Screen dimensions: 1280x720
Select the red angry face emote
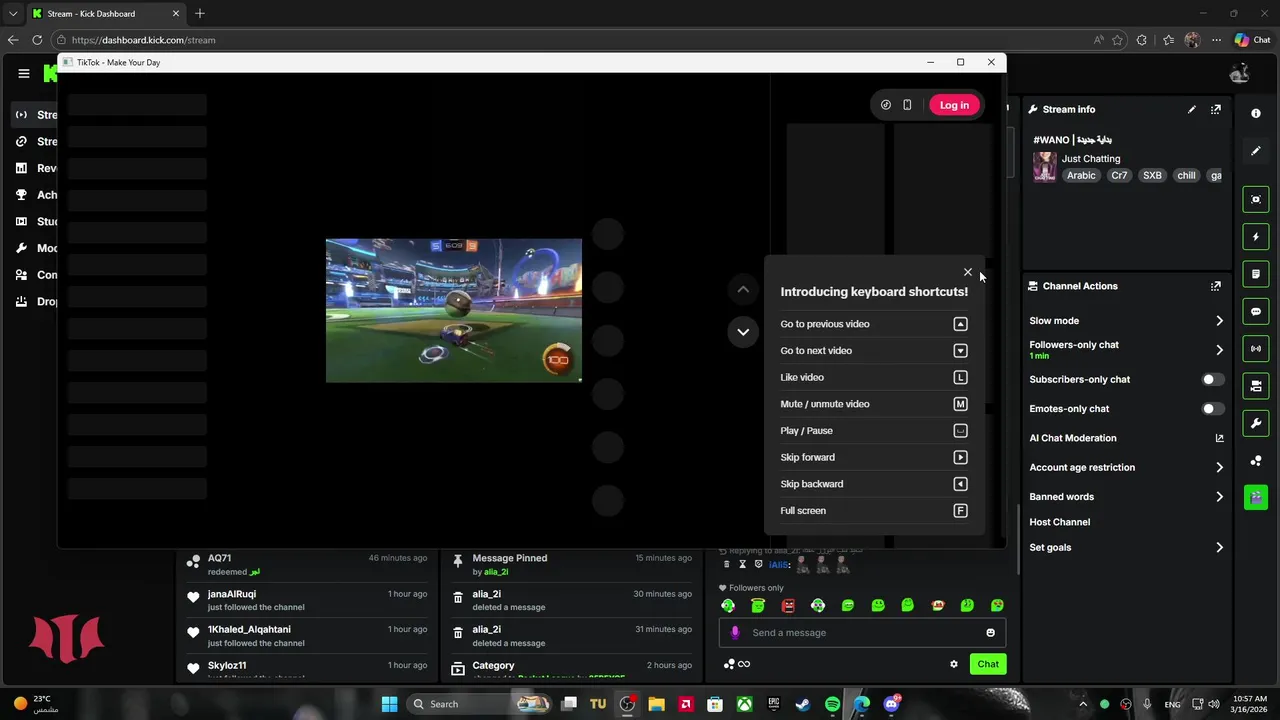pos(788,606)
